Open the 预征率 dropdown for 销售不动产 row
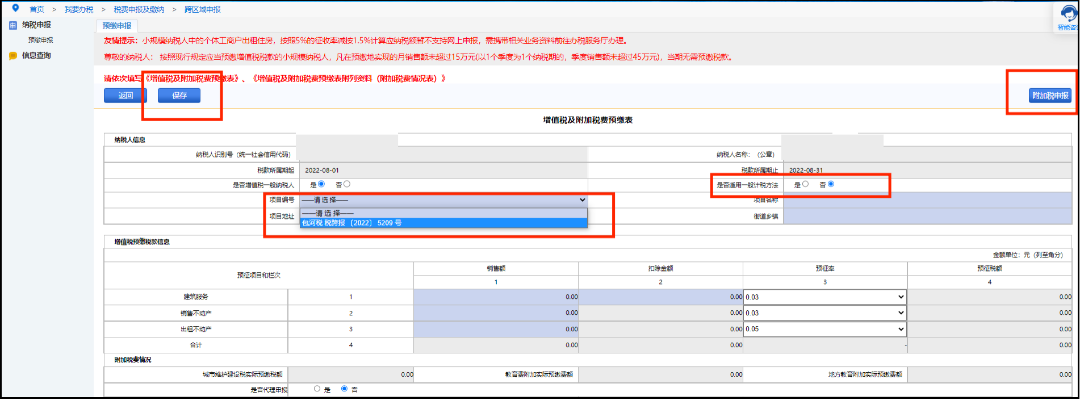Image resolution: width=1080 pixels, height=399 pixels. point(825,313)
